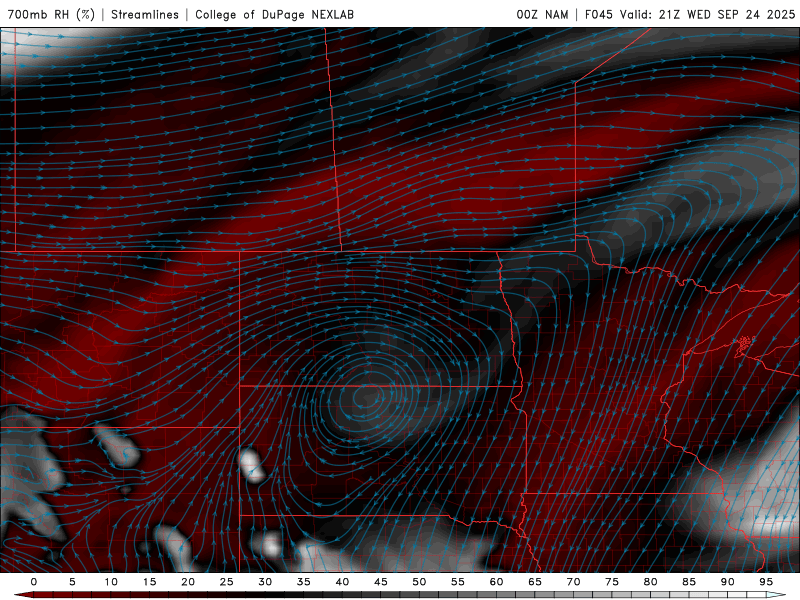Viewport: 800px width, 600px height.
Task: Click the colorbar tick label '75'
Action: (x=612, y=582)
